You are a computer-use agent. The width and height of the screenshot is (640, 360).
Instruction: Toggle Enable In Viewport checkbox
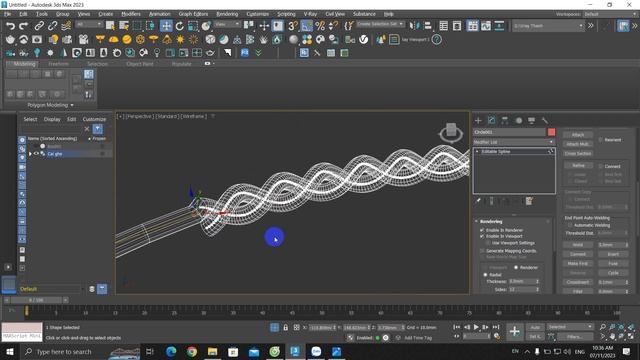point(482,236)
